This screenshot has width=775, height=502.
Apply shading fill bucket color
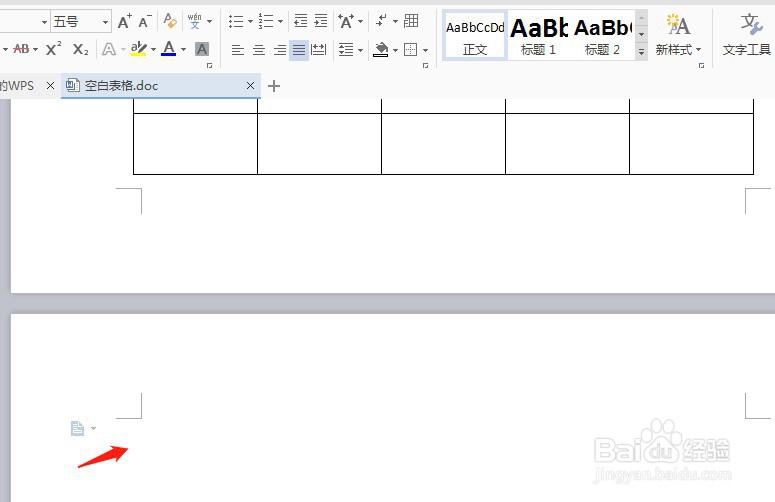pyautogui.click(x=381, y=49)
